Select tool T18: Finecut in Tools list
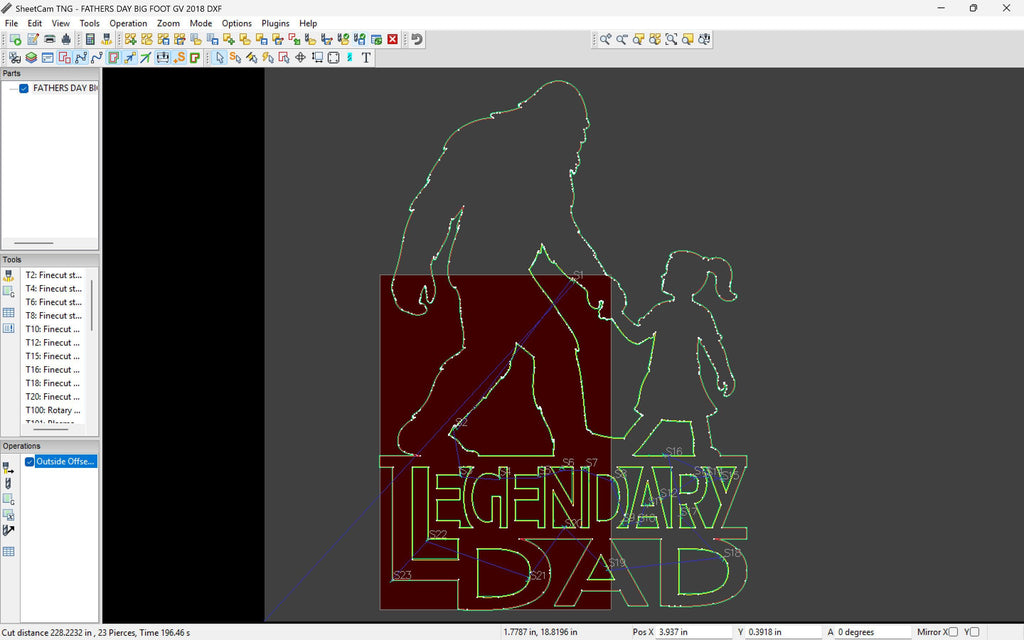The height and width of the screenshot is (640, 1024). 52,383
